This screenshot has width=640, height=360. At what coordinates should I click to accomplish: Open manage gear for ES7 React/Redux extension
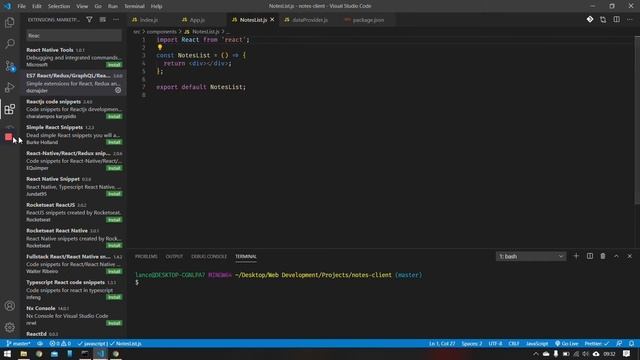point(118,90)
